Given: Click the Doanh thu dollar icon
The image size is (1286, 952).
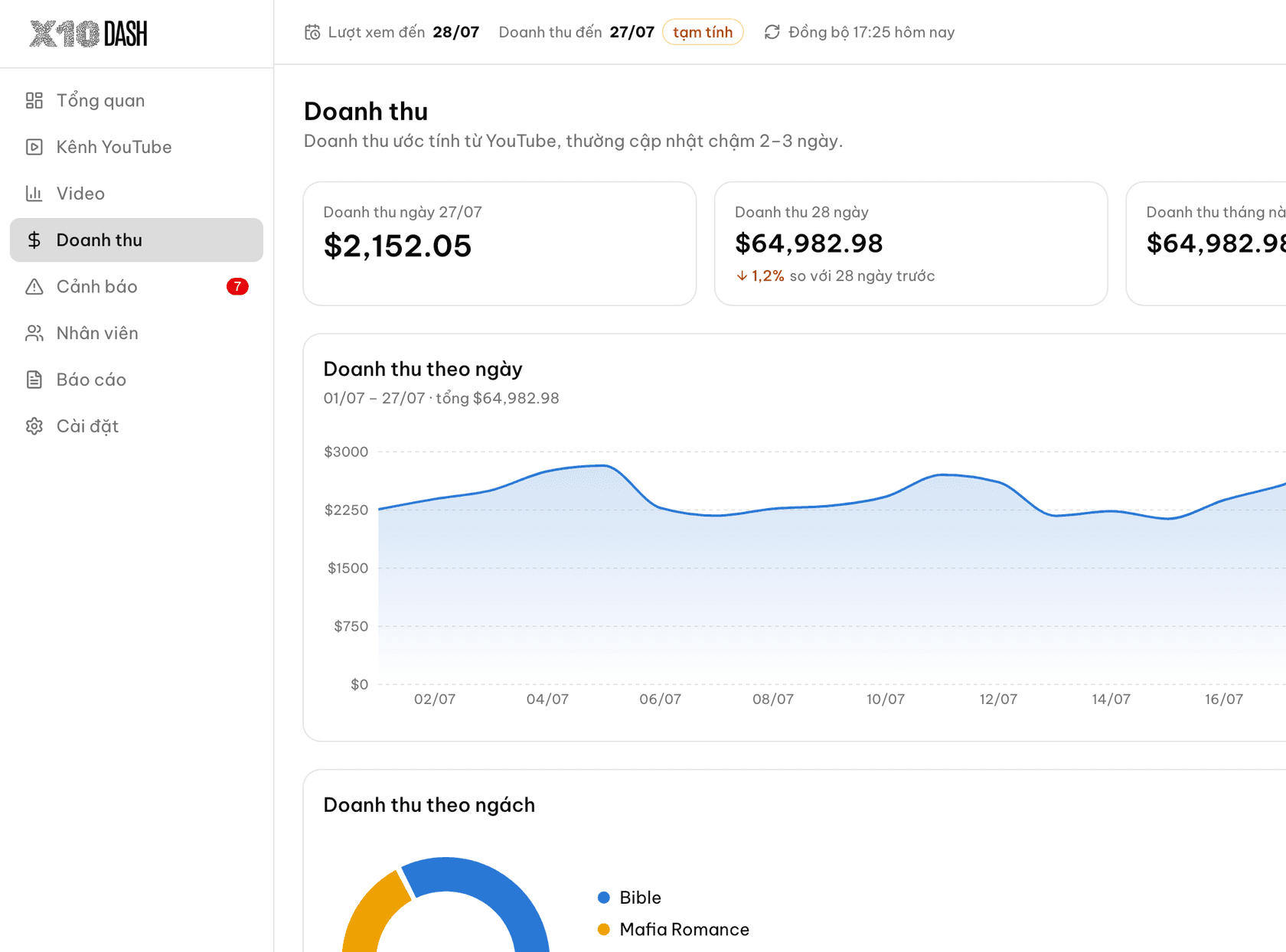Looking at the screenshot, I should 34,240.
